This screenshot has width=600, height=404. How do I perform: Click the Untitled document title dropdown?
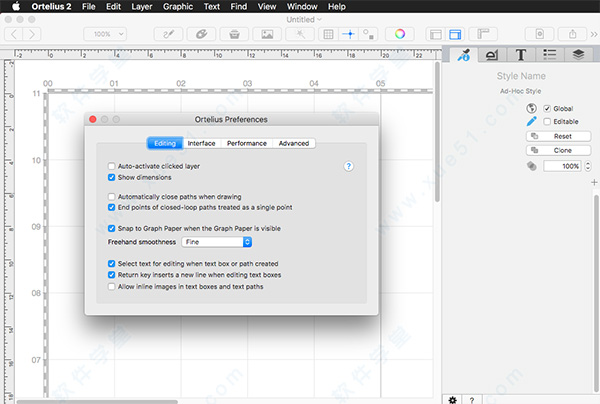click(x=304, y=20)
